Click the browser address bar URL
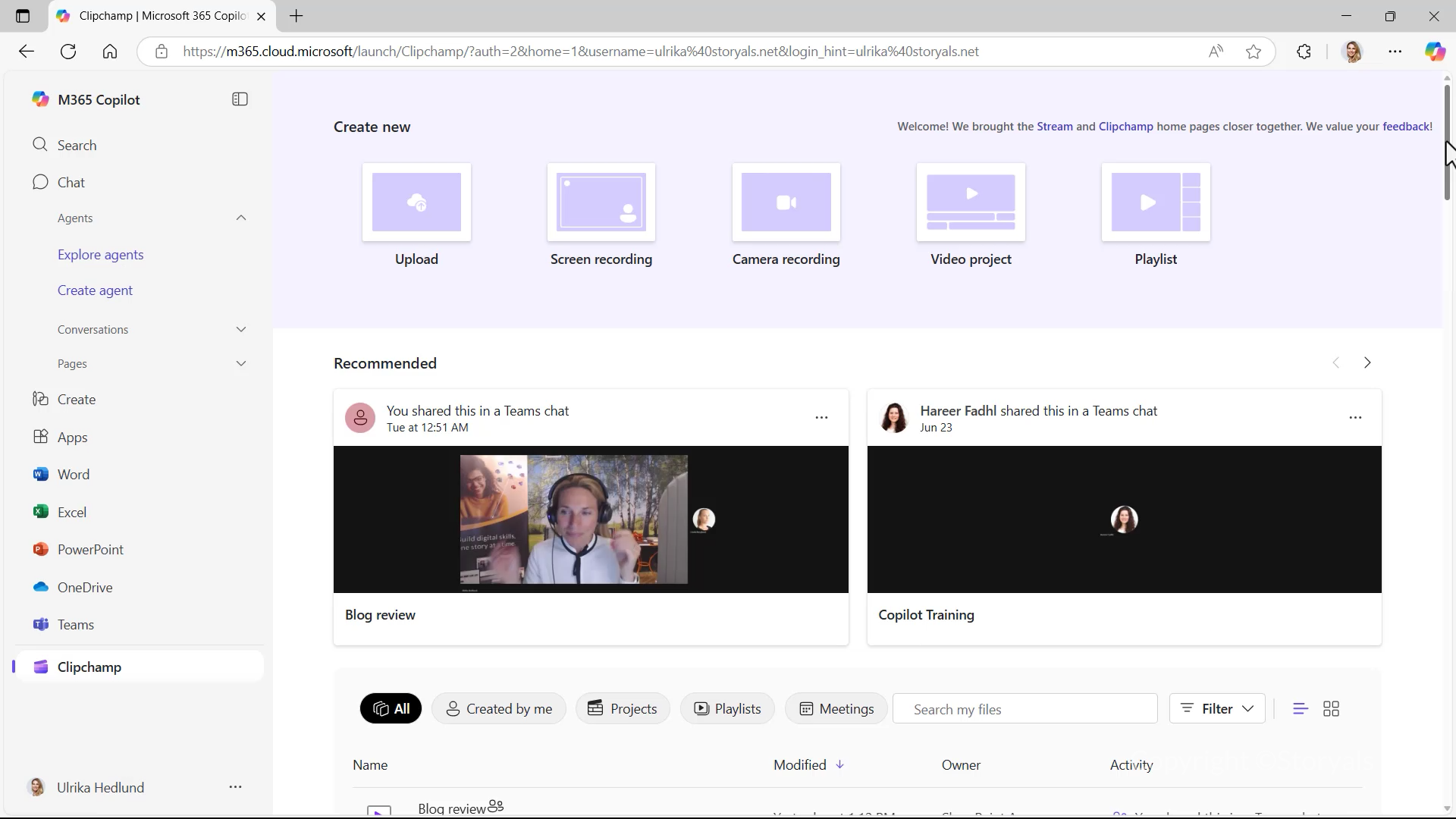1456x819 pixels. [x=581, y=52]
